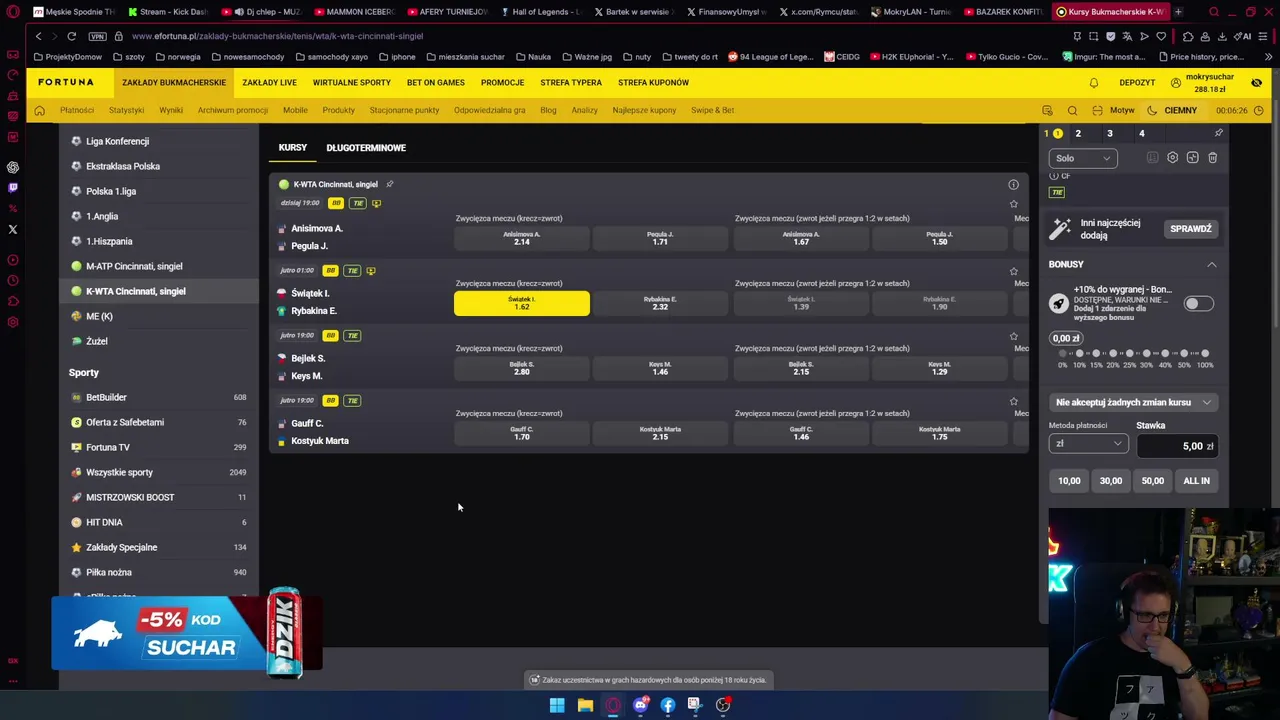The image size is (1280, 720).
Task: Reload the page with browser refresh button
Action: pyautogui.click(x=71, y=36)
